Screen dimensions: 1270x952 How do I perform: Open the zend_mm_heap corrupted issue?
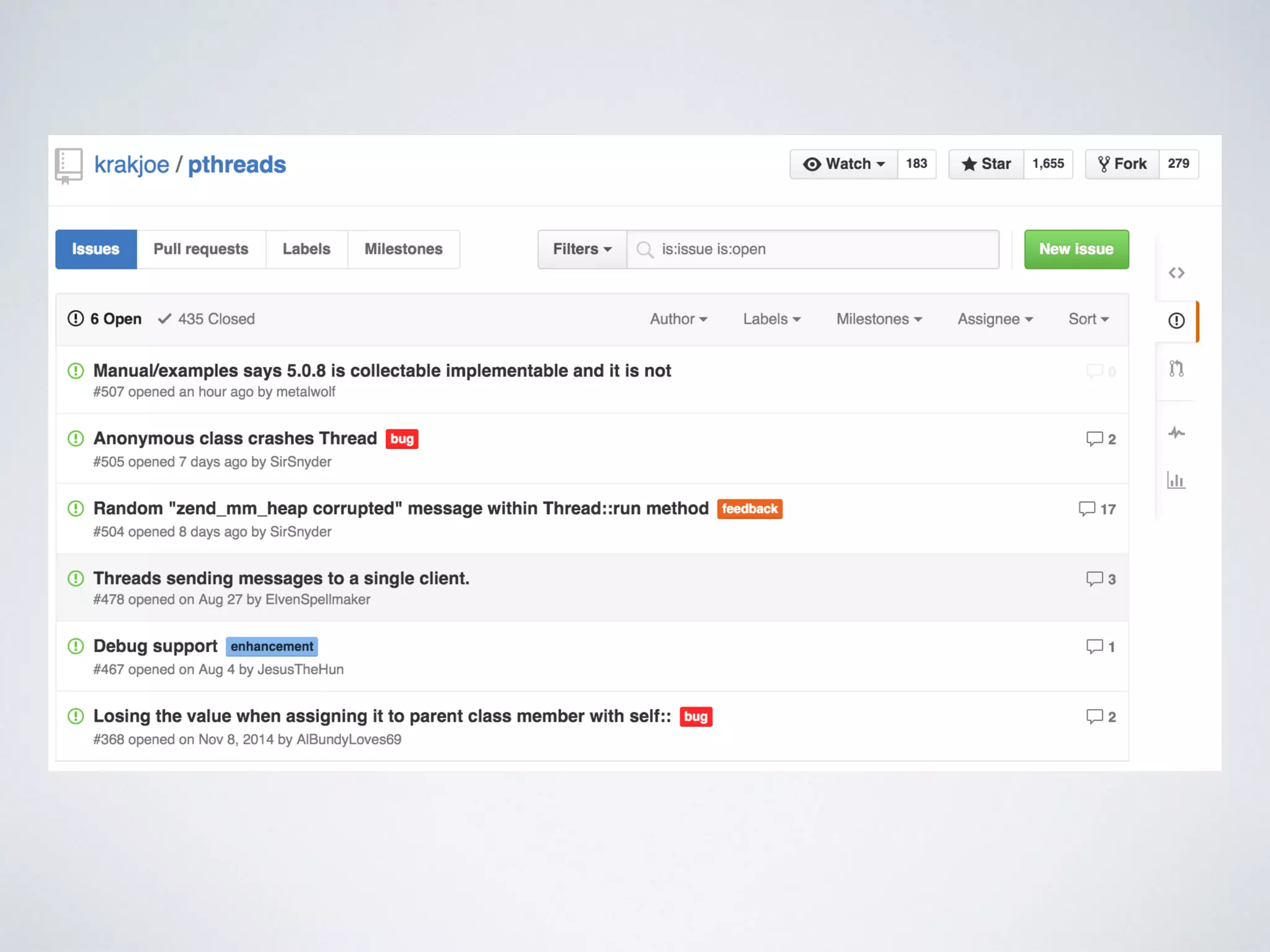[401, 508]
